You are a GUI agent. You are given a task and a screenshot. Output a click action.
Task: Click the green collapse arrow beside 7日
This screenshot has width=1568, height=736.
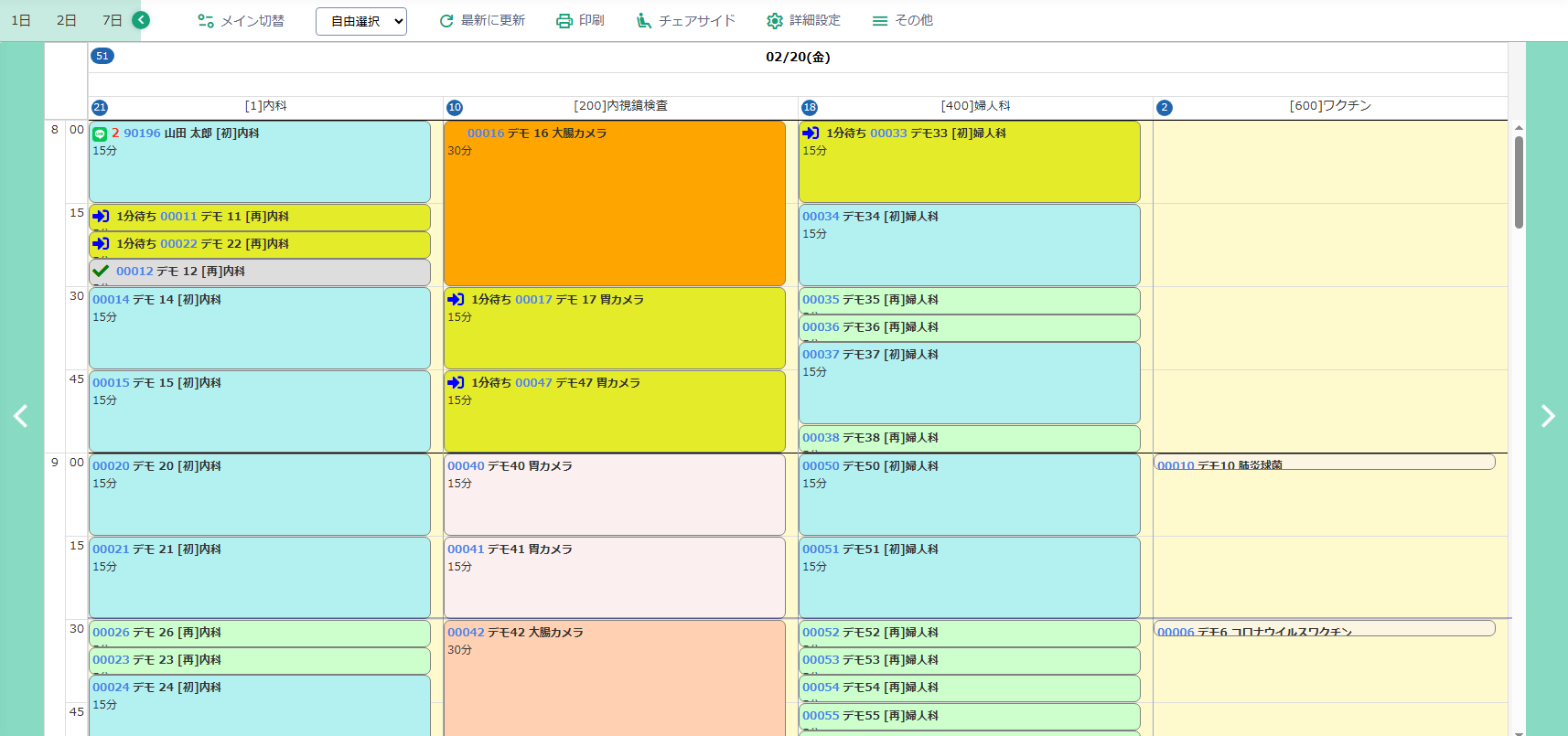[141, 20]
